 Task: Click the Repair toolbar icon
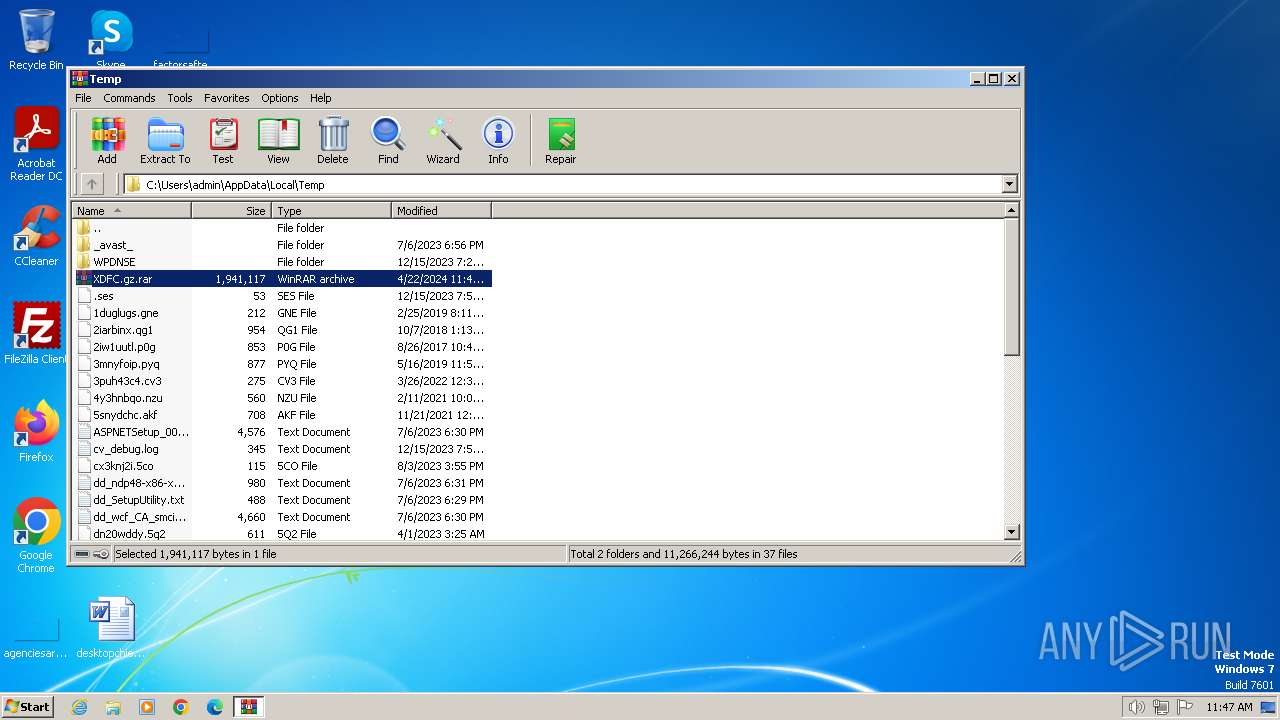[x=560, y=140]
